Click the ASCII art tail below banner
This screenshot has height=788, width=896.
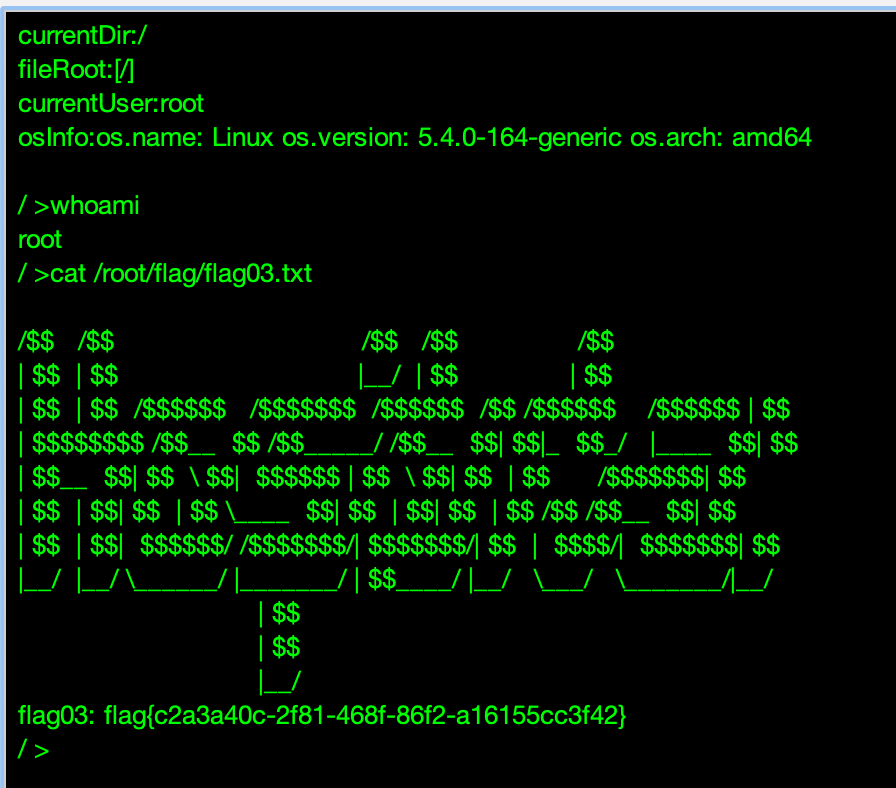coord(279,646)
